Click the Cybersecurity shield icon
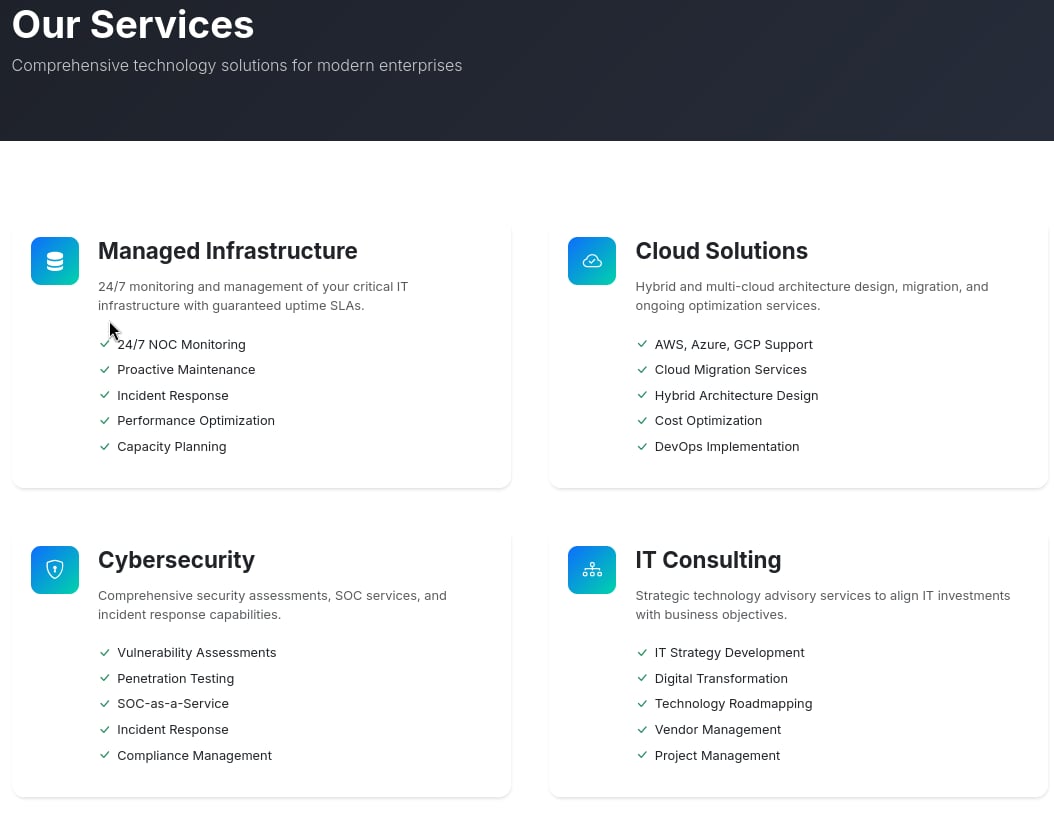Image resolution: width=1054 pixels, height=816 pixels. [54, 570]
